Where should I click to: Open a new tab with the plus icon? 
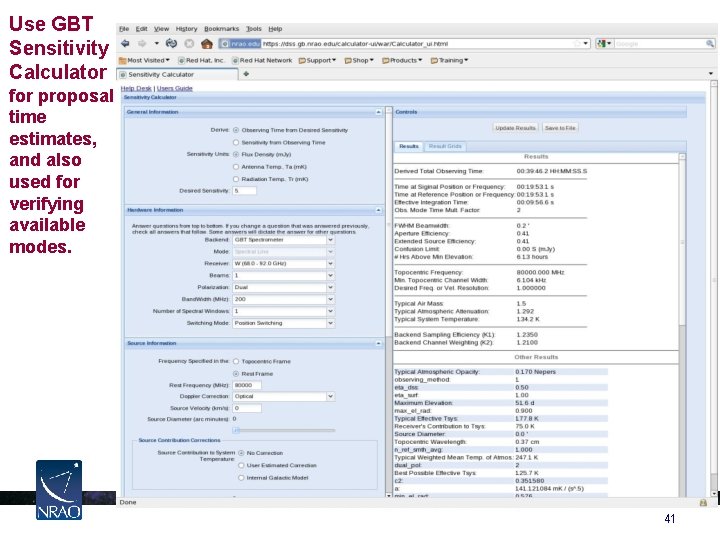[246, 74]
